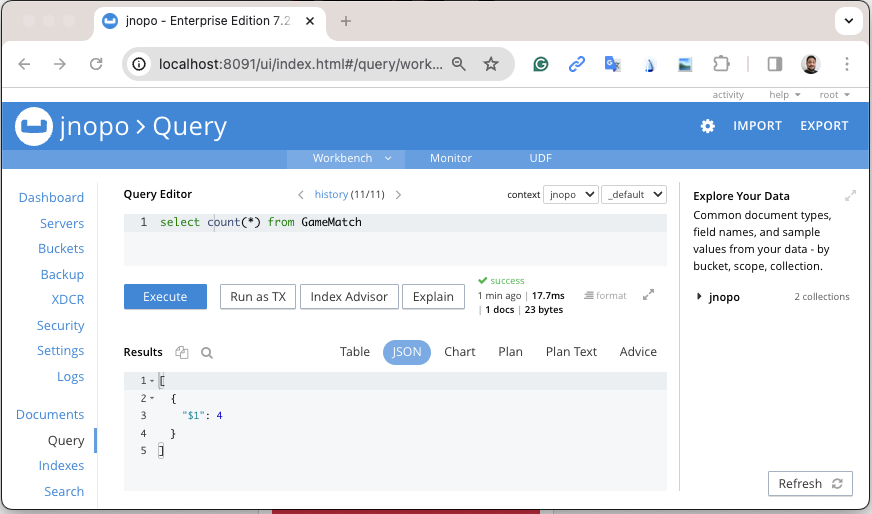872x514 pixels.
Task: Click the link chain extension icon
Action: coord(577,65)
